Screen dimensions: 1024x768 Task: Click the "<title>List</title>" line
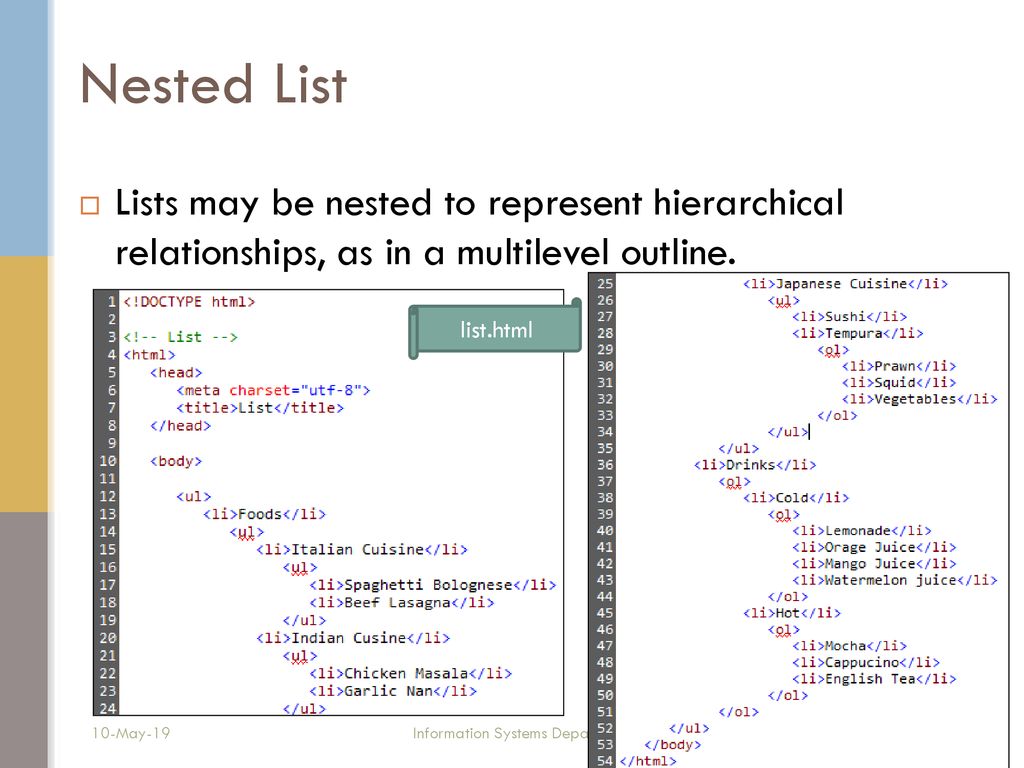(260, 408)
